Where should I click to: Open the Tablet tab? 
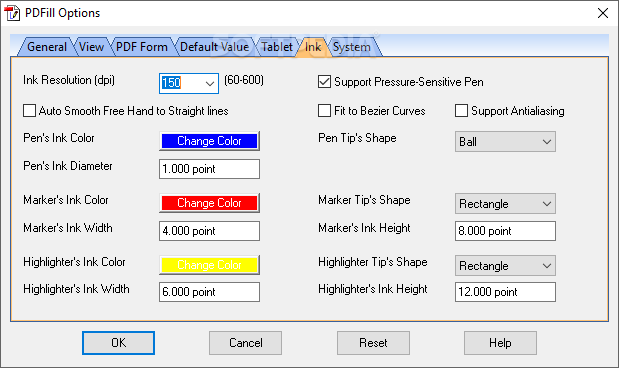(x=277, y=47)
